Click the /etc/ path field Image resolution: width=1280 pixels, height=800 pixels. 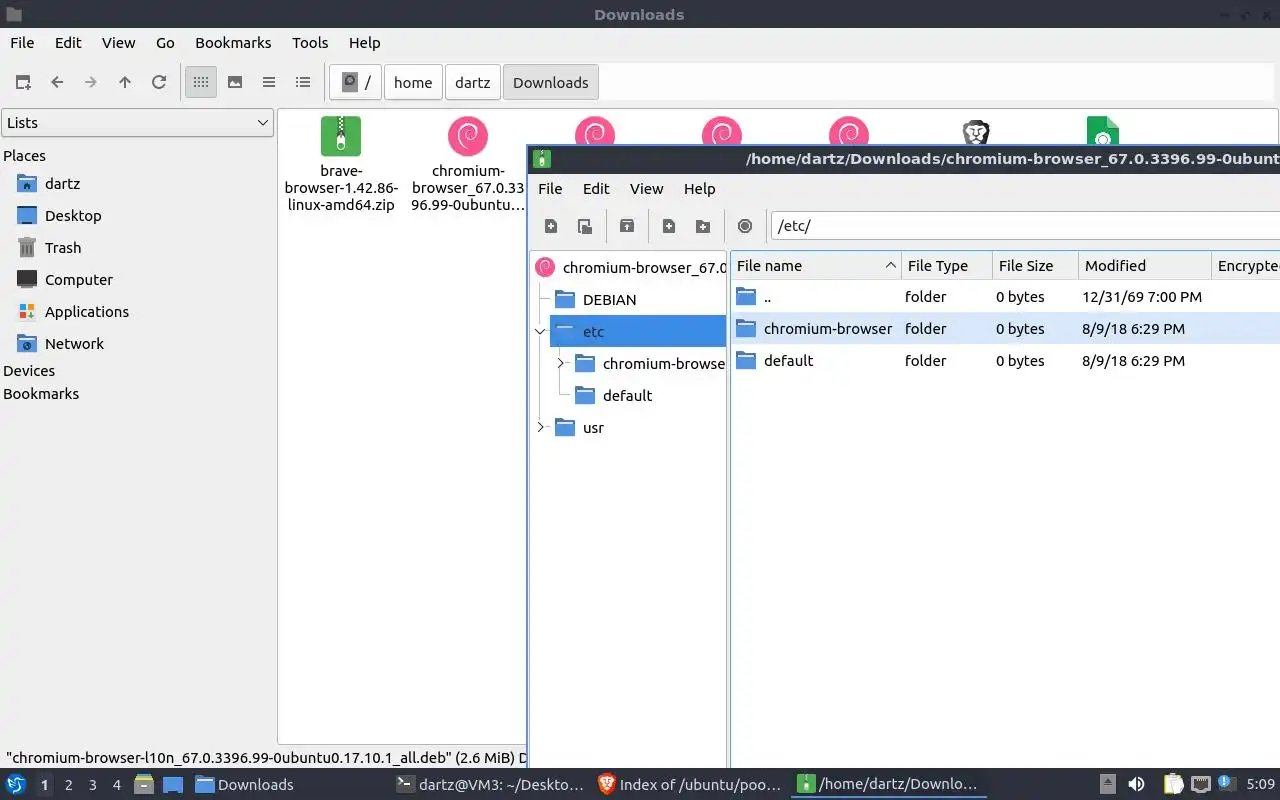[1025, 226]
